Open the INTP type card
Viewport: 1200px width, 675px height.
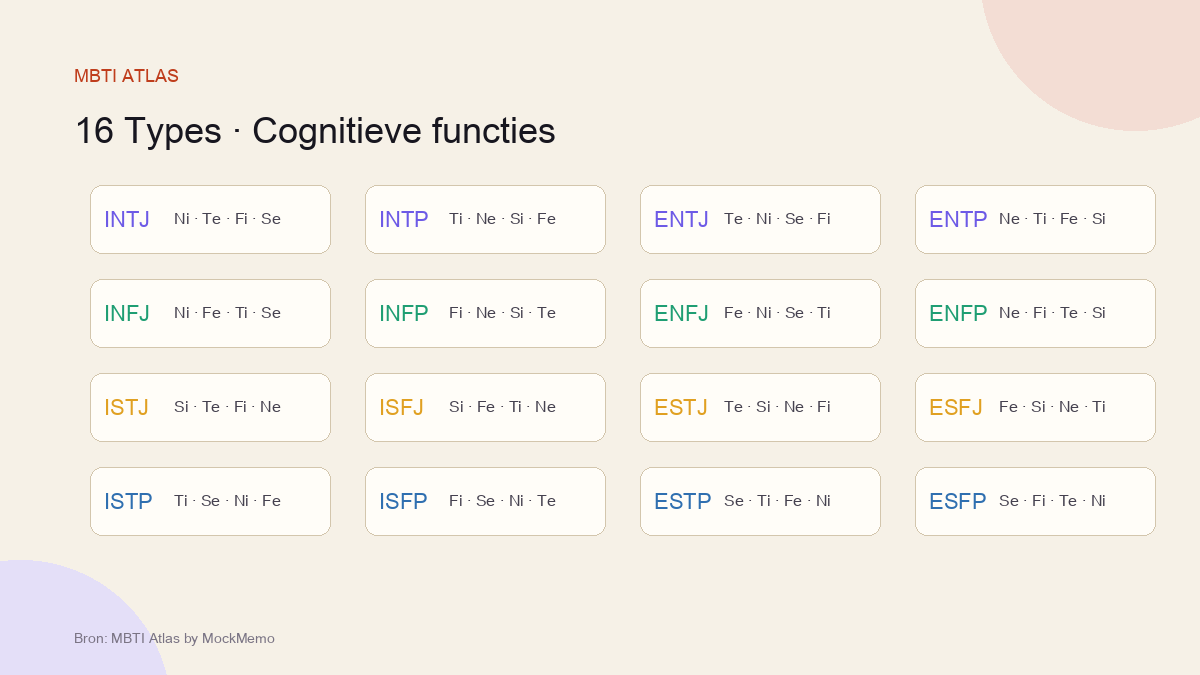coord(485,219)
